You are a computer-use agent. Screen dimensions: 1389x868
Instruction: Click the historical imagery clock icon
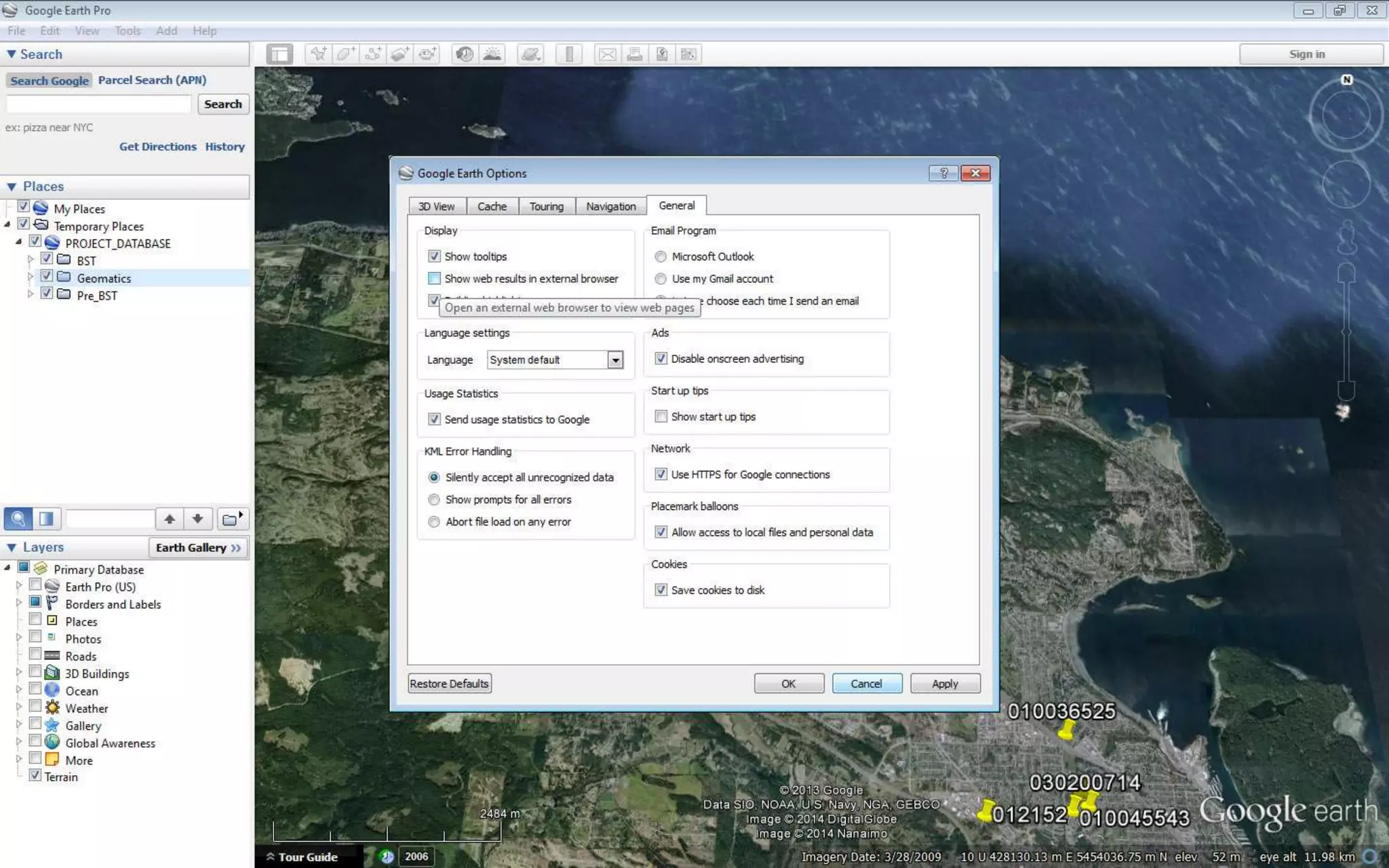tap(465, 54)
